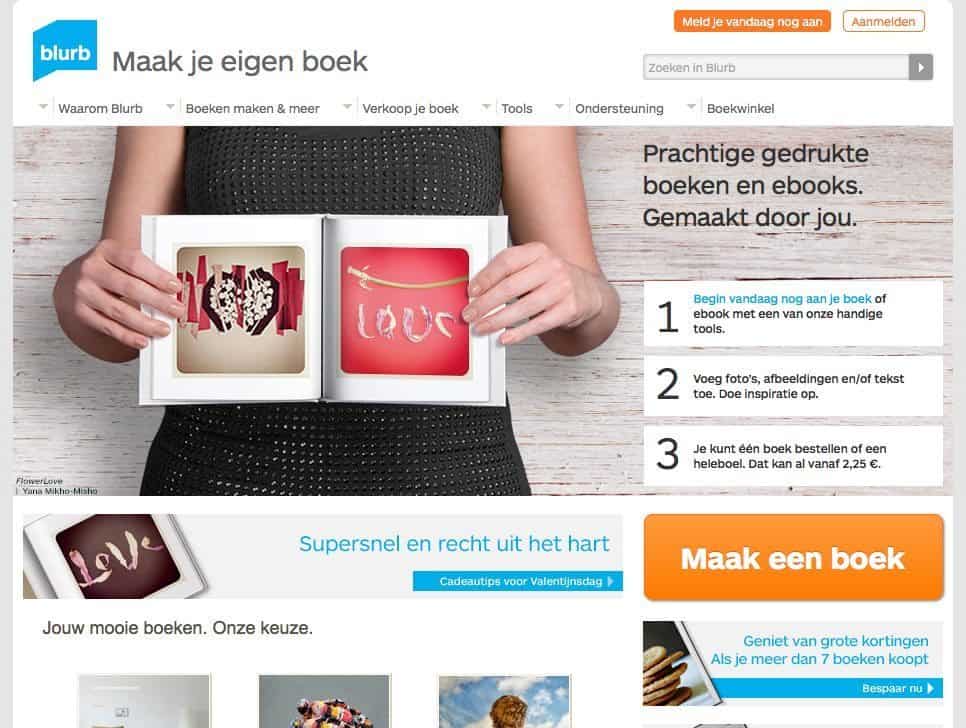Open the Waarom Blurb menu
The image size is (966, 728).
coord(100,108)
